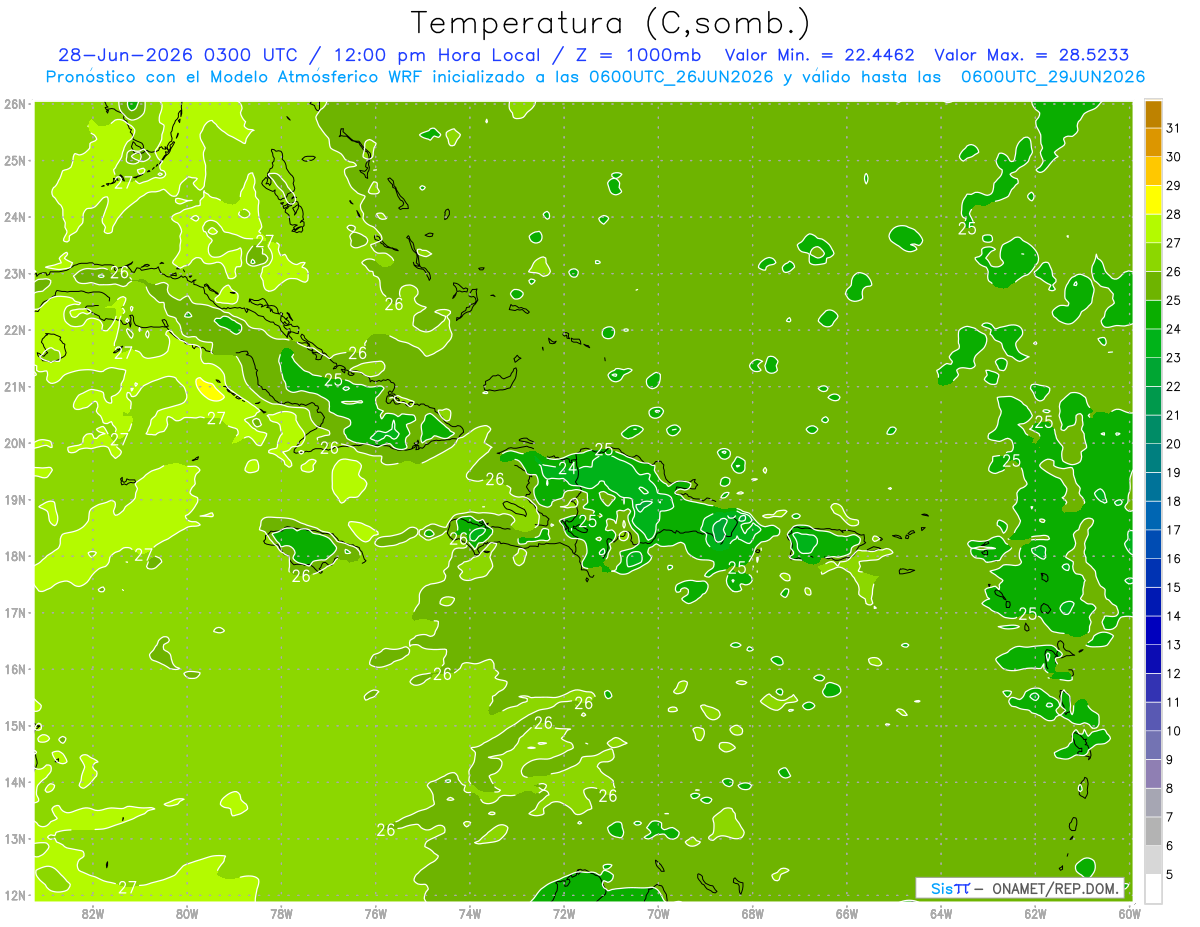The width and height of the screenshot is (1200, 927).
Task: Pick the lime swatch between 27 and 28
Action: (1153, 229)
